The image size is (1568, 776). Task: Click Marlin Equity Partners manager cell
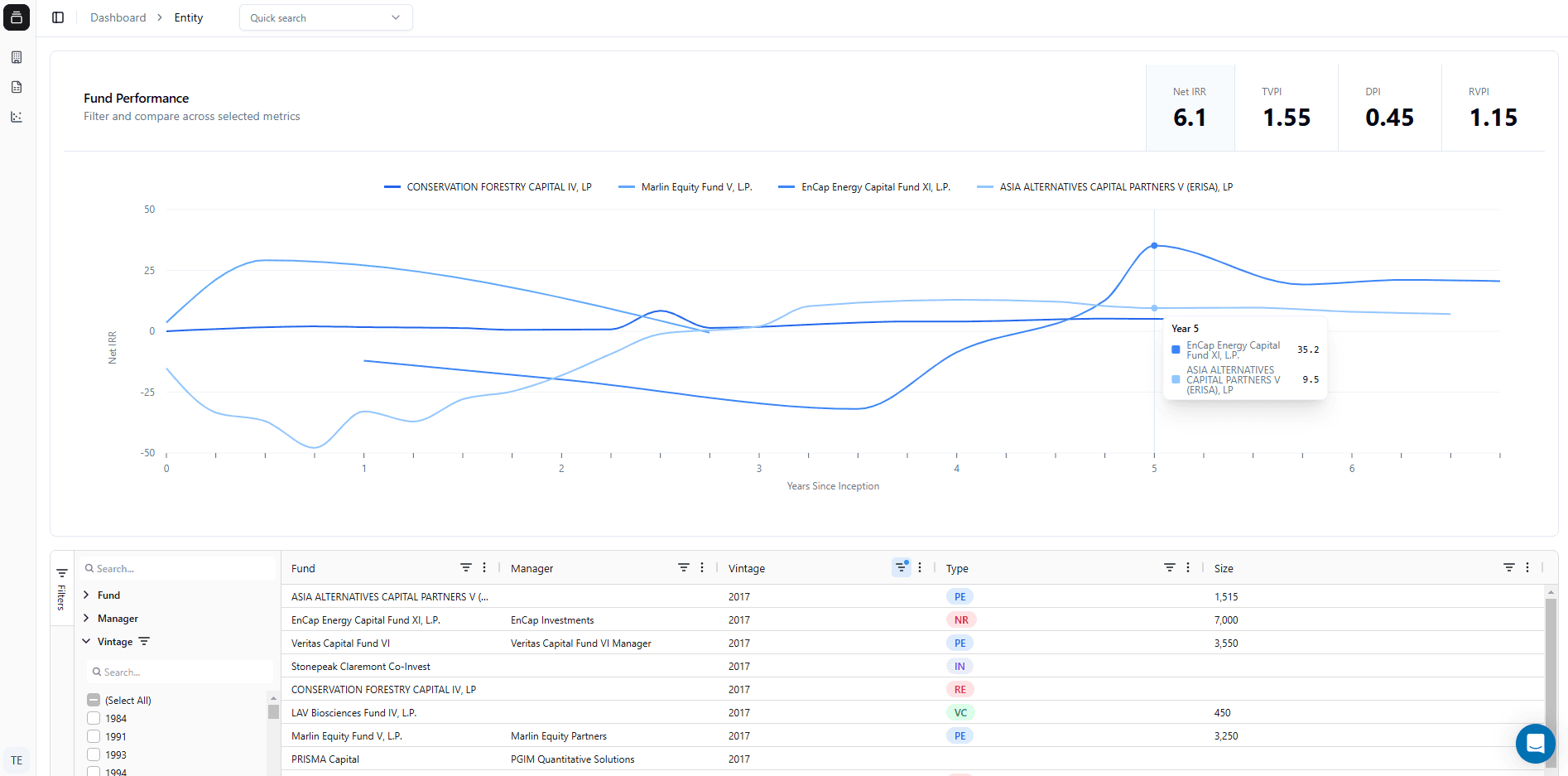(559, 736)
